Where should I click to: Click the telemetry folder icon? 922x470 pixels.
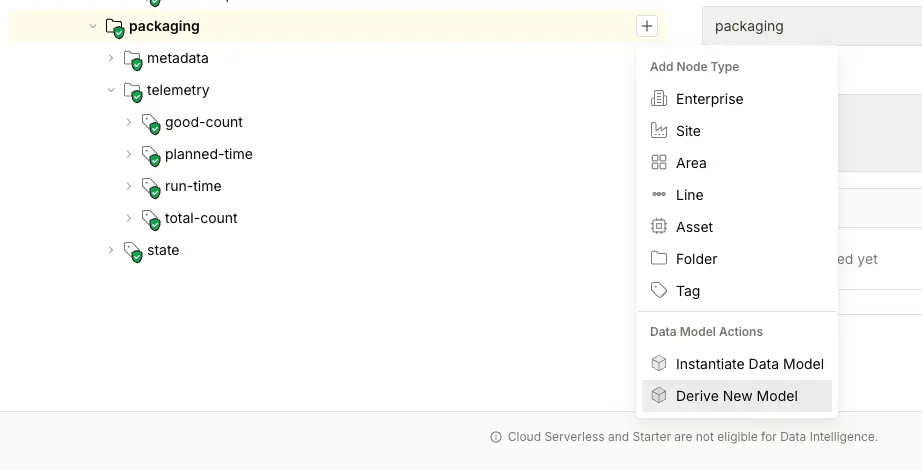pos(133,91)
